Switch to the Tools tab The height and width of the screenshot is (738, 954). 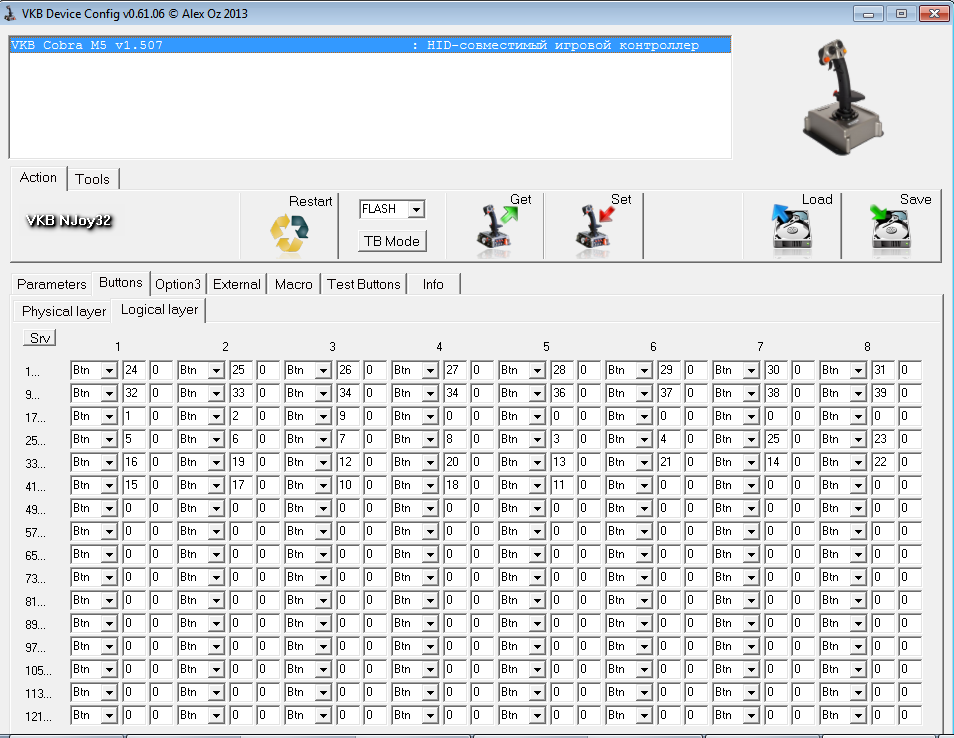(92, 179)
